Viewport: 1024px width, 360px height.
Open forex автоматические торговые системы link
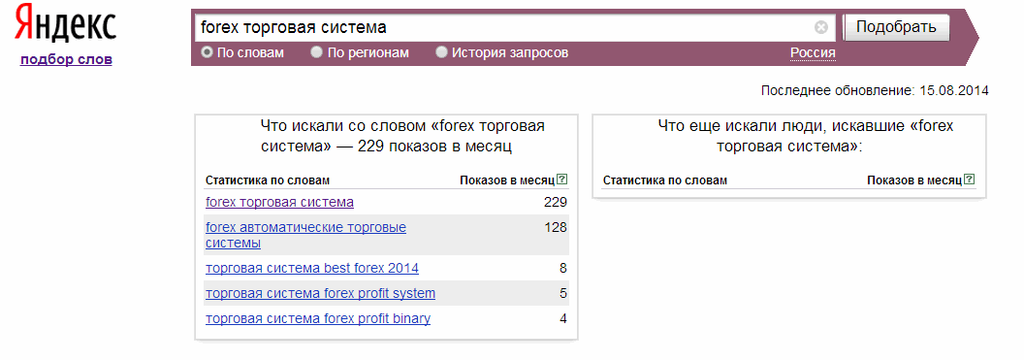[x=306, y=235]
